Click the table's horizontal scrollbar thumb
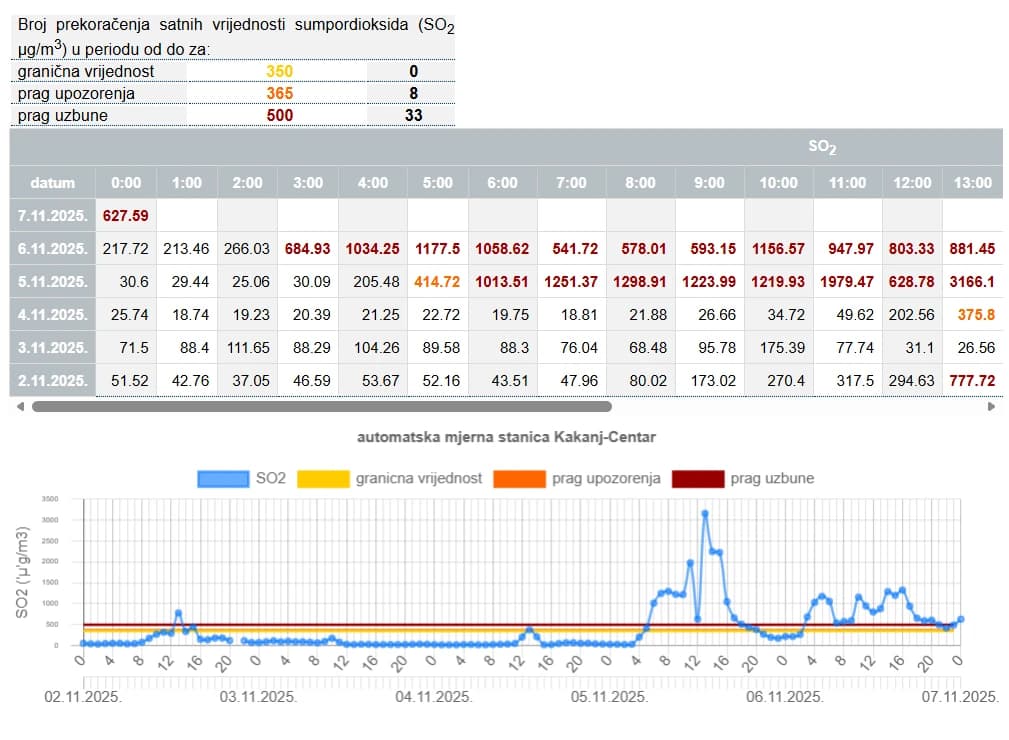This screenshot has width=1009, height=740. pos(321,407)
